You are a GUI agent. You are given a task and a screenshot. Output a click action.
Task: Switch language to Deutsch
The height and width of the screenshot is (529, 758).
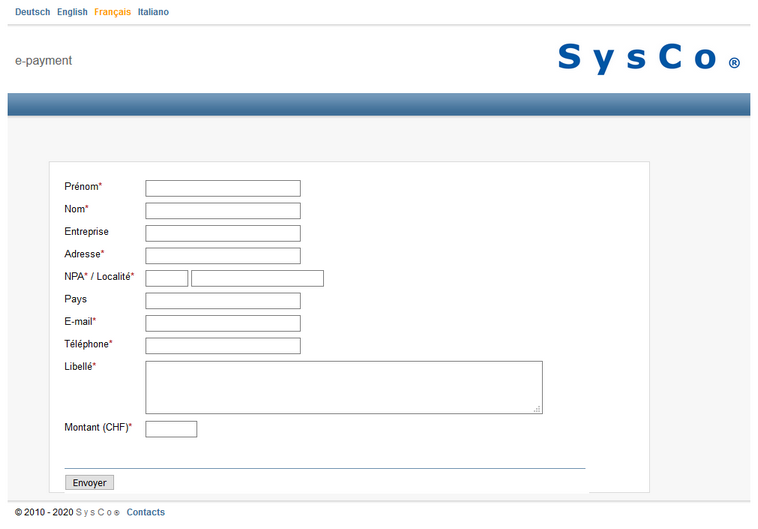[32, 12]
